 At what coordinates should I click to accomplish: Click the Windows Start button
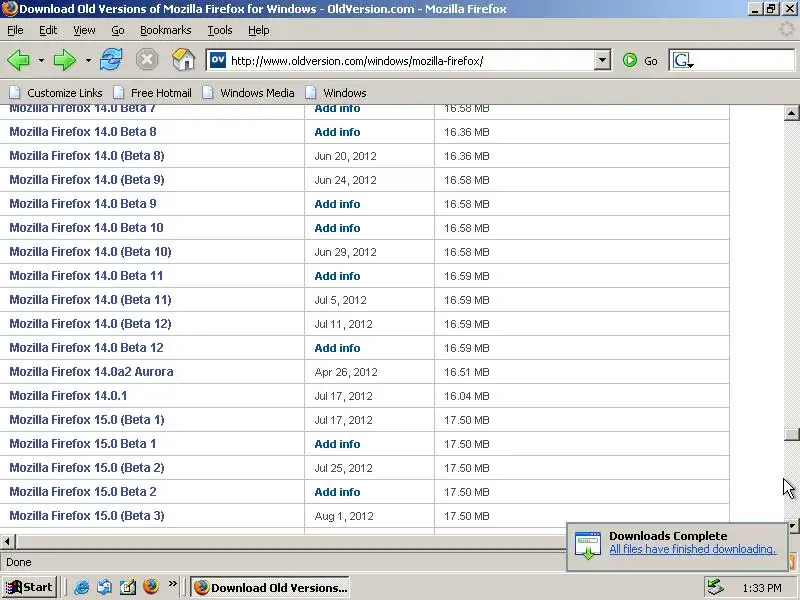(x=29, y=587)
